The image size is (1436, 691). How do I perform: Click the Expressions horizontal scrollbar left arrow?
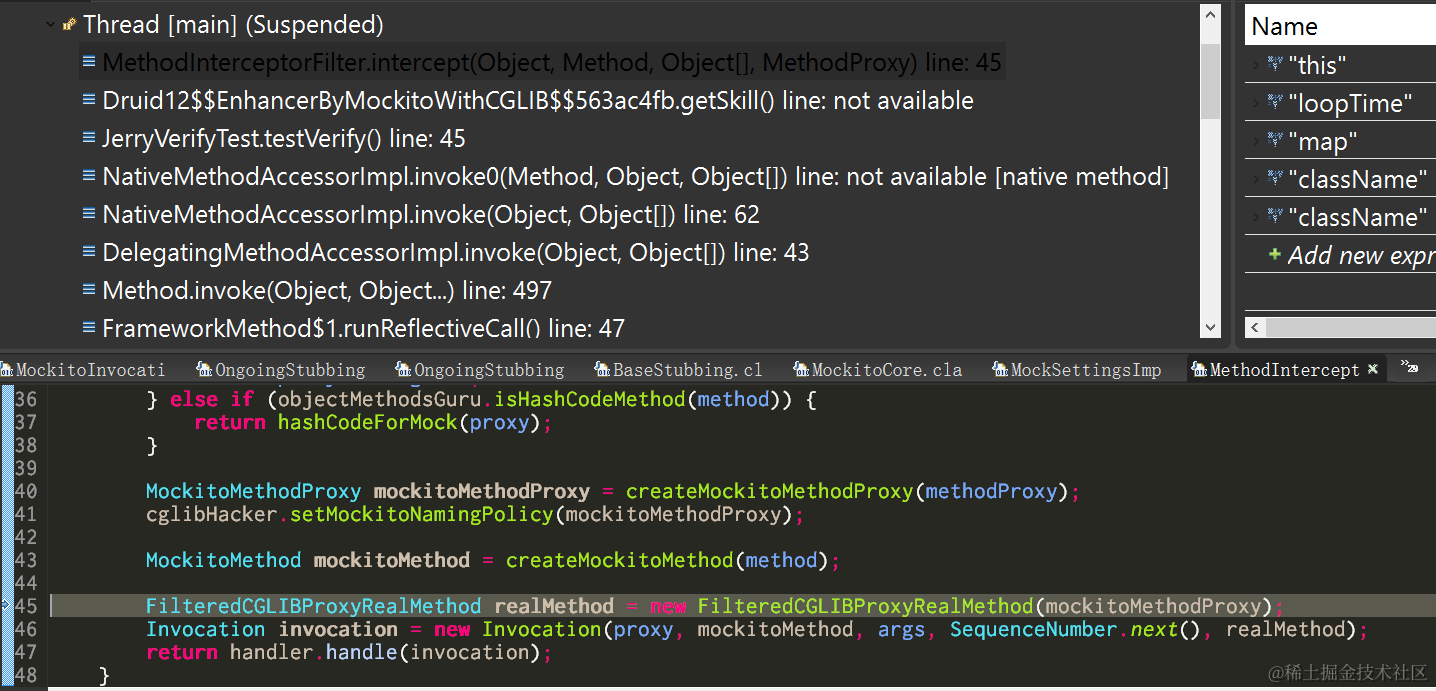1254,327
